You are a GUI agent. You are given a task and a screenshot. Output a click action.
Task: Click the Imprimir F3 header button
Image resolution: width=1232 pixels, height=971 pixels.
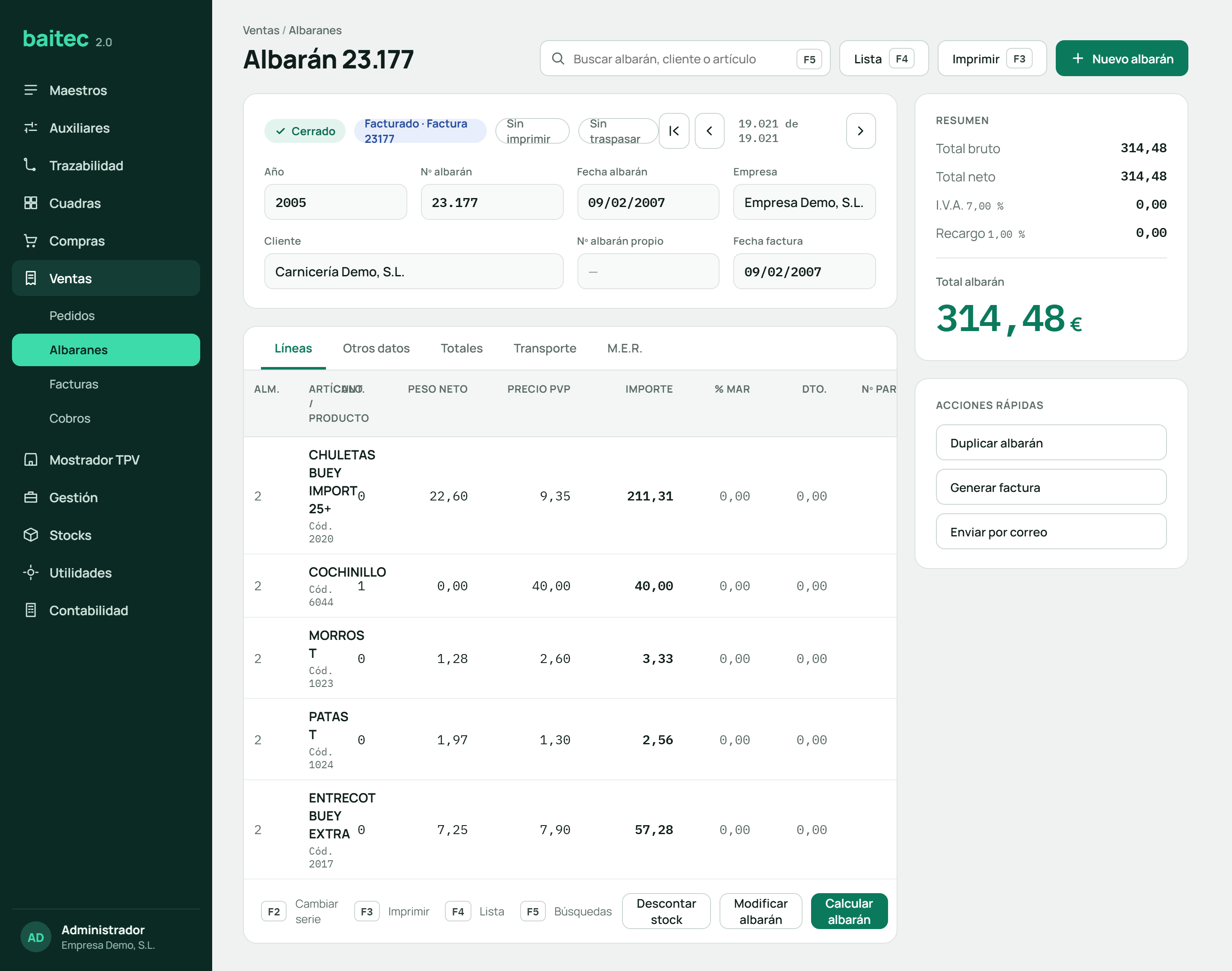pyautogui.click(x=992, y=58)
